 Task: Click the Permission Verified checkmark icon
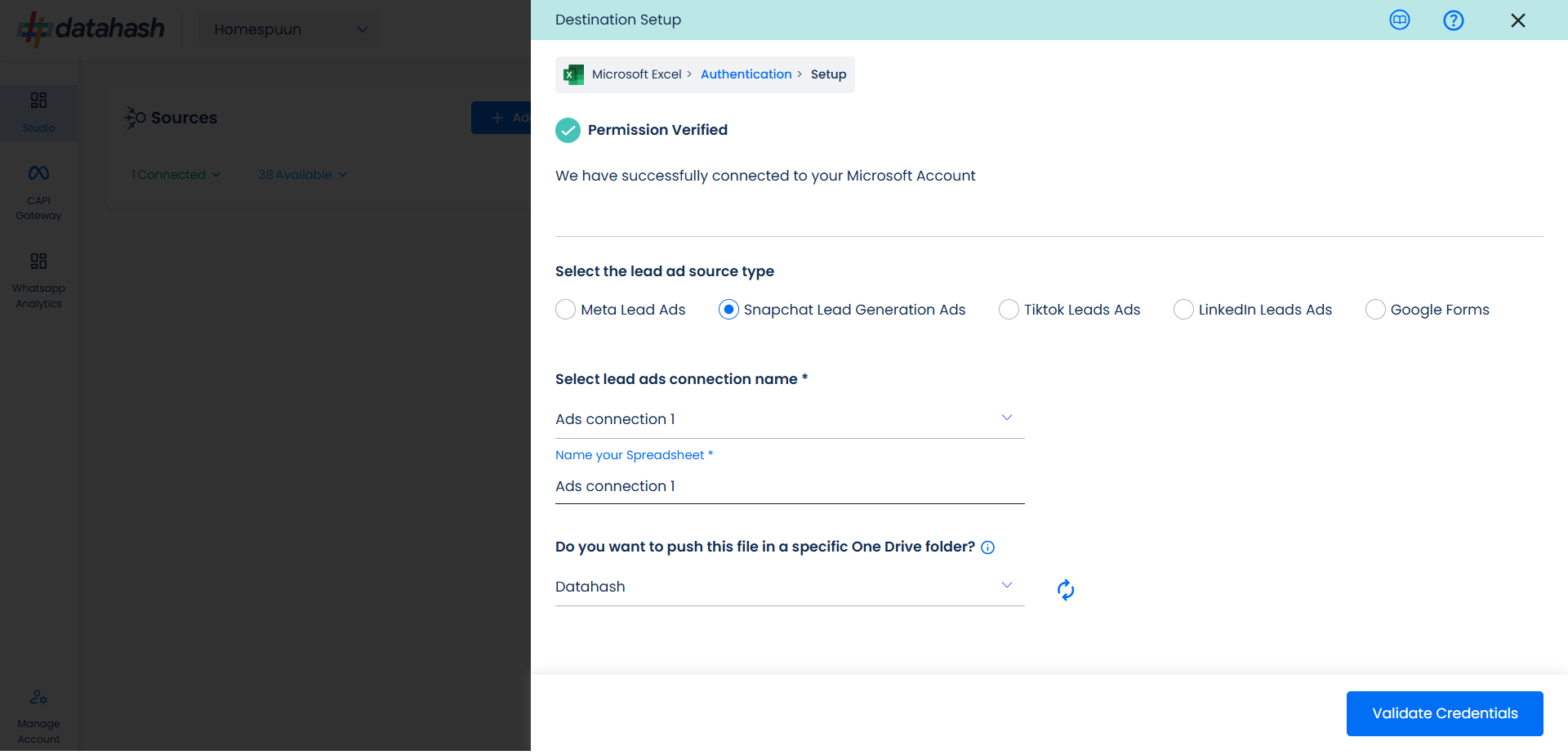(x=568, y=130)
